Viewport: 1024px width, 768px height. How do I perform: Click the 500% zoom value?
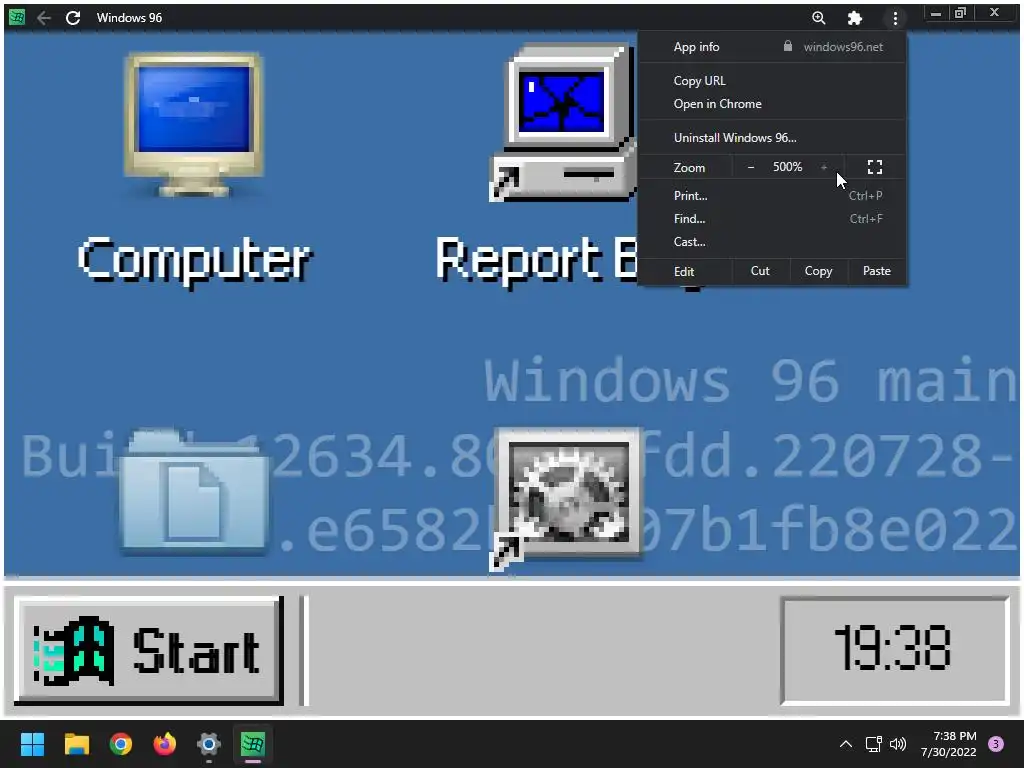788,167
